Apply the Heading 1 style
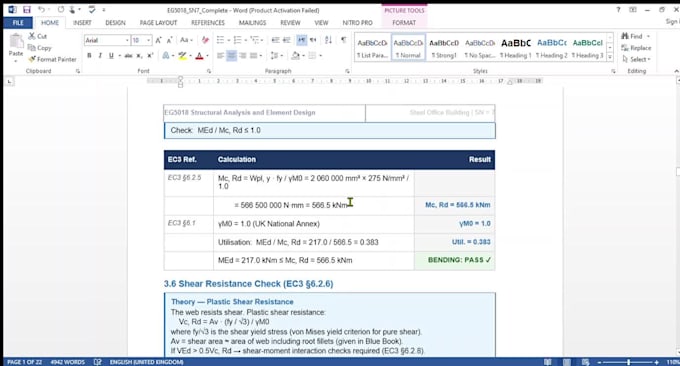The height and width of the screenshot is (366, 680). point(516,48)
